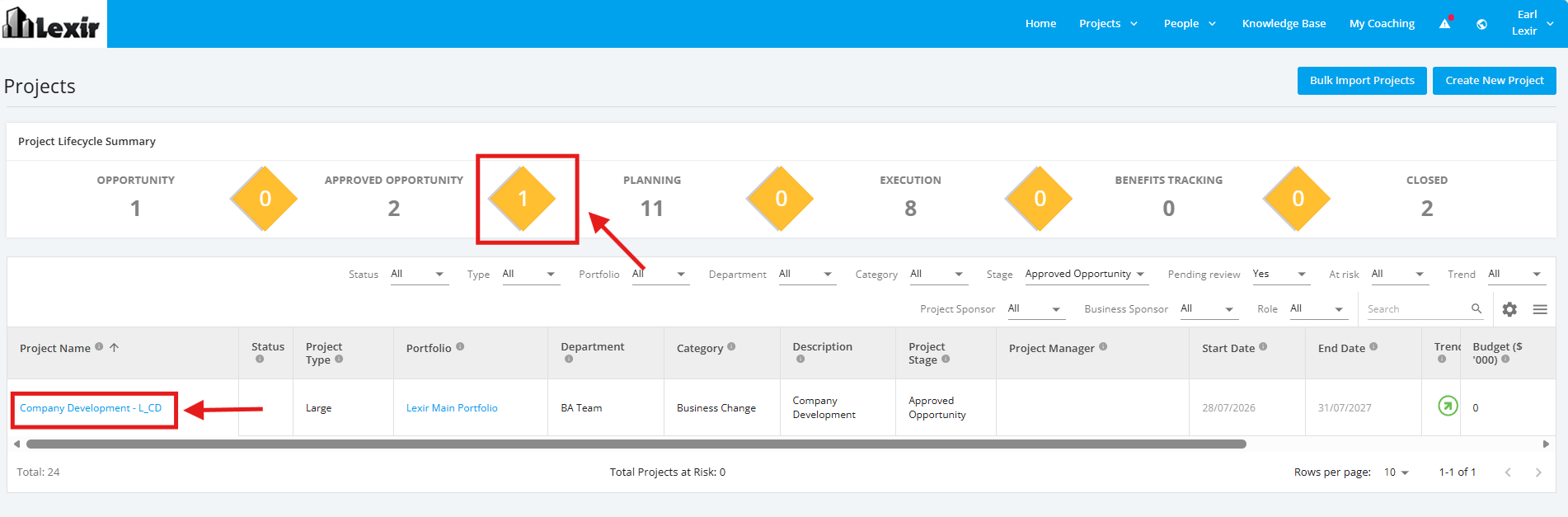
Task: Click the Project Manager info icon
Action: [x=1103, y=346]
